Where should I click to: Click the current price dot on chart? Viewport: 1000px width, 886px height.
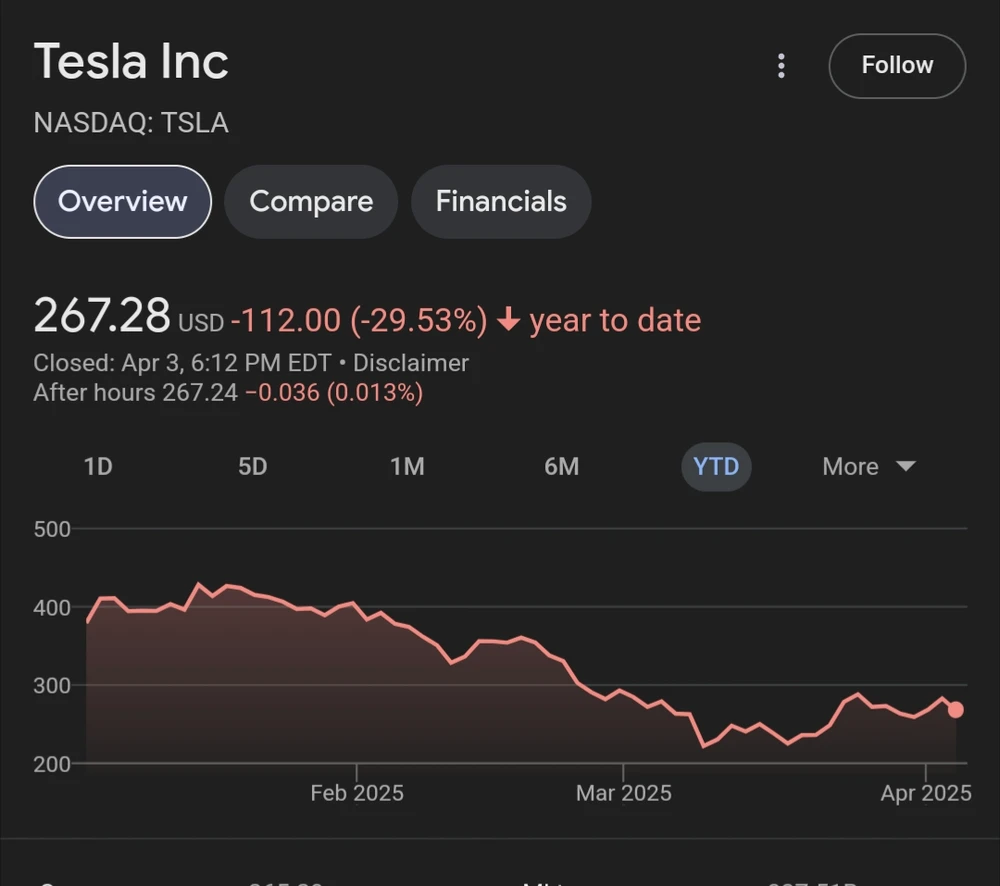click(956, 710)
